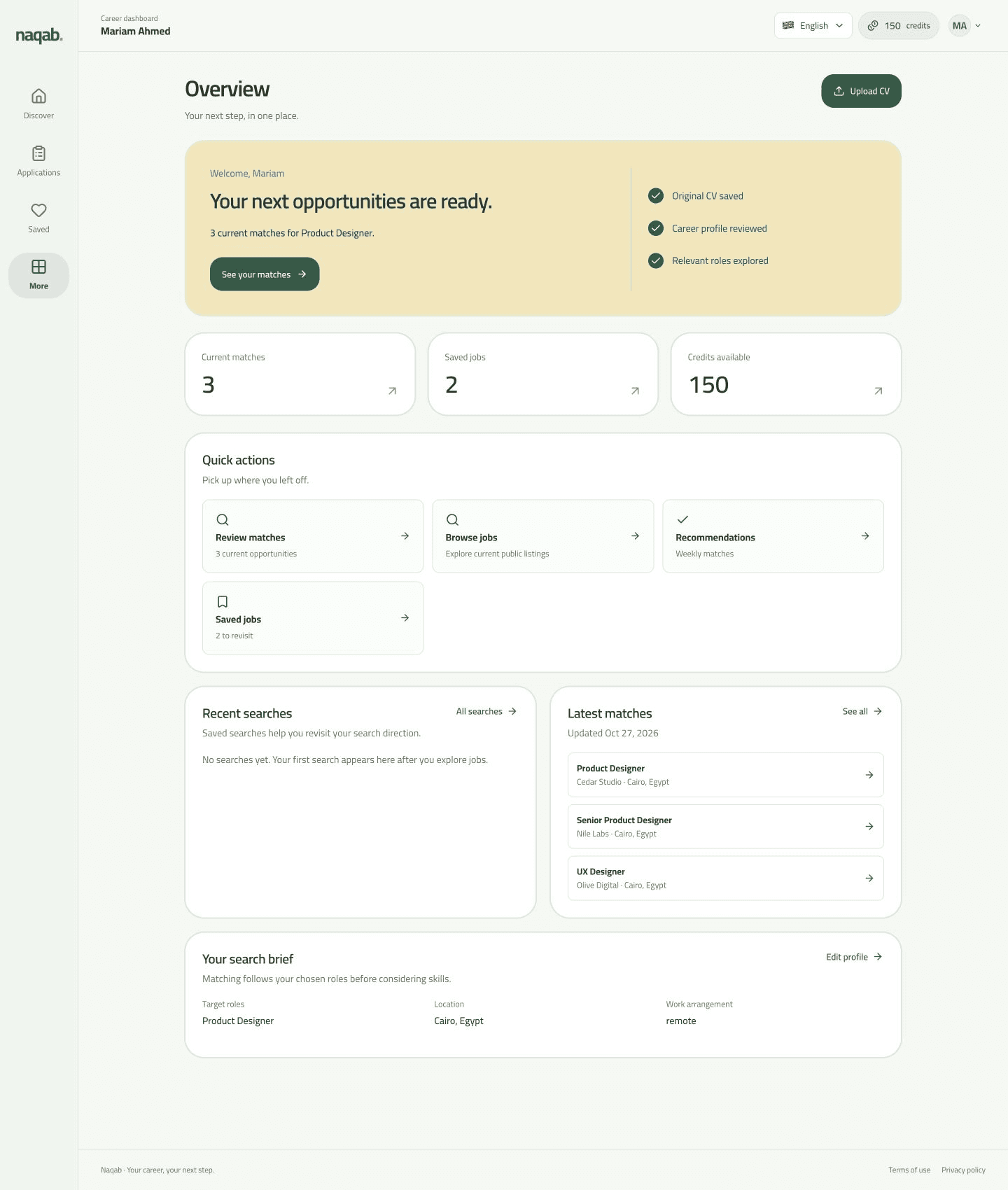Open the Edit profile link
The width and height of the screenshot is (1008, 1190).
point(854,957)
